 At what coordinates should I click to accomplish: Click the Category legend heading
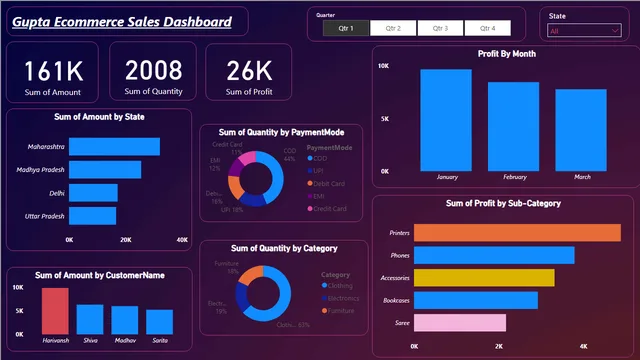click(x=335, y=275)
